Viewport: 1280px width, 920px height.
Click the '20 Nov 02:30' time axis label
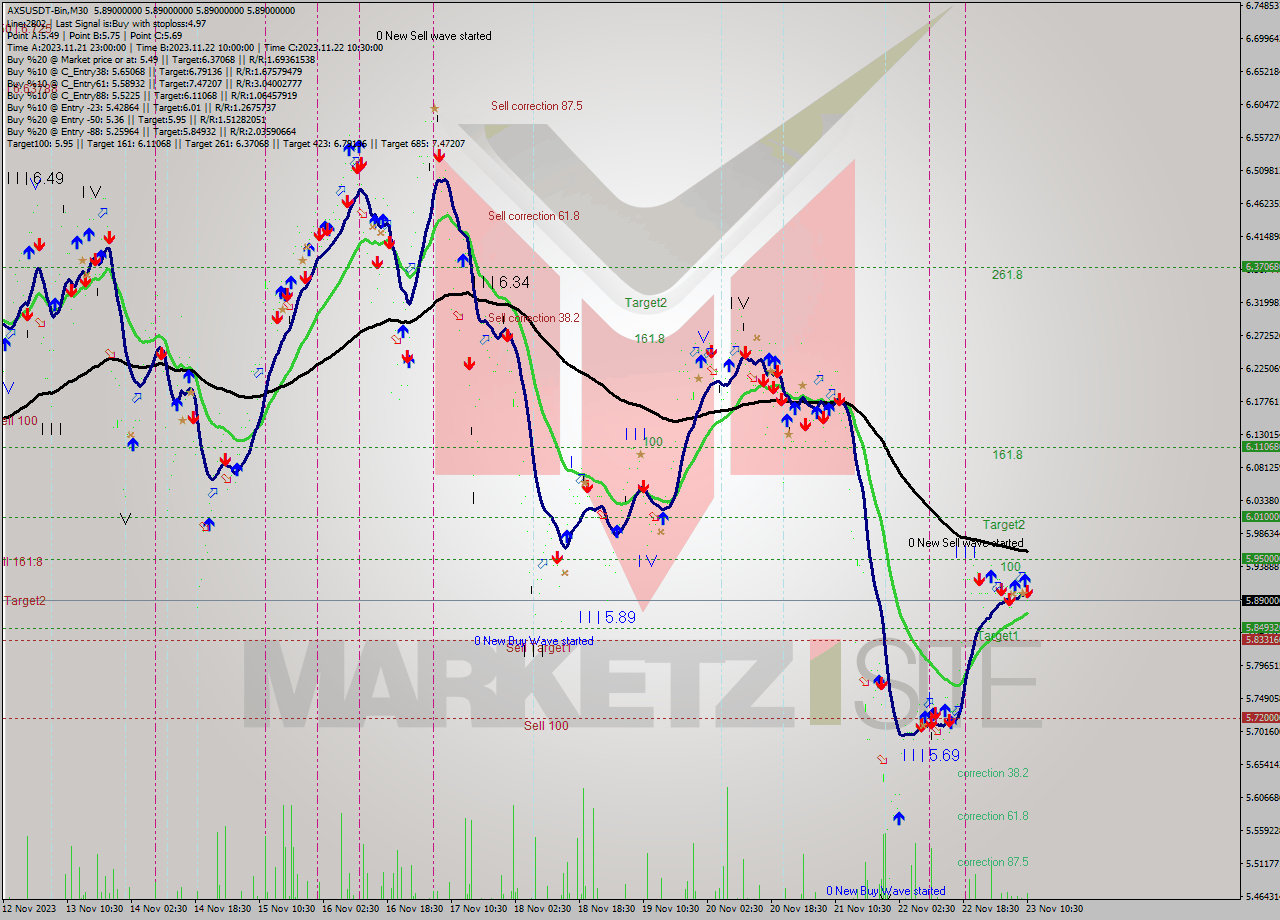(x=735, y=909)
